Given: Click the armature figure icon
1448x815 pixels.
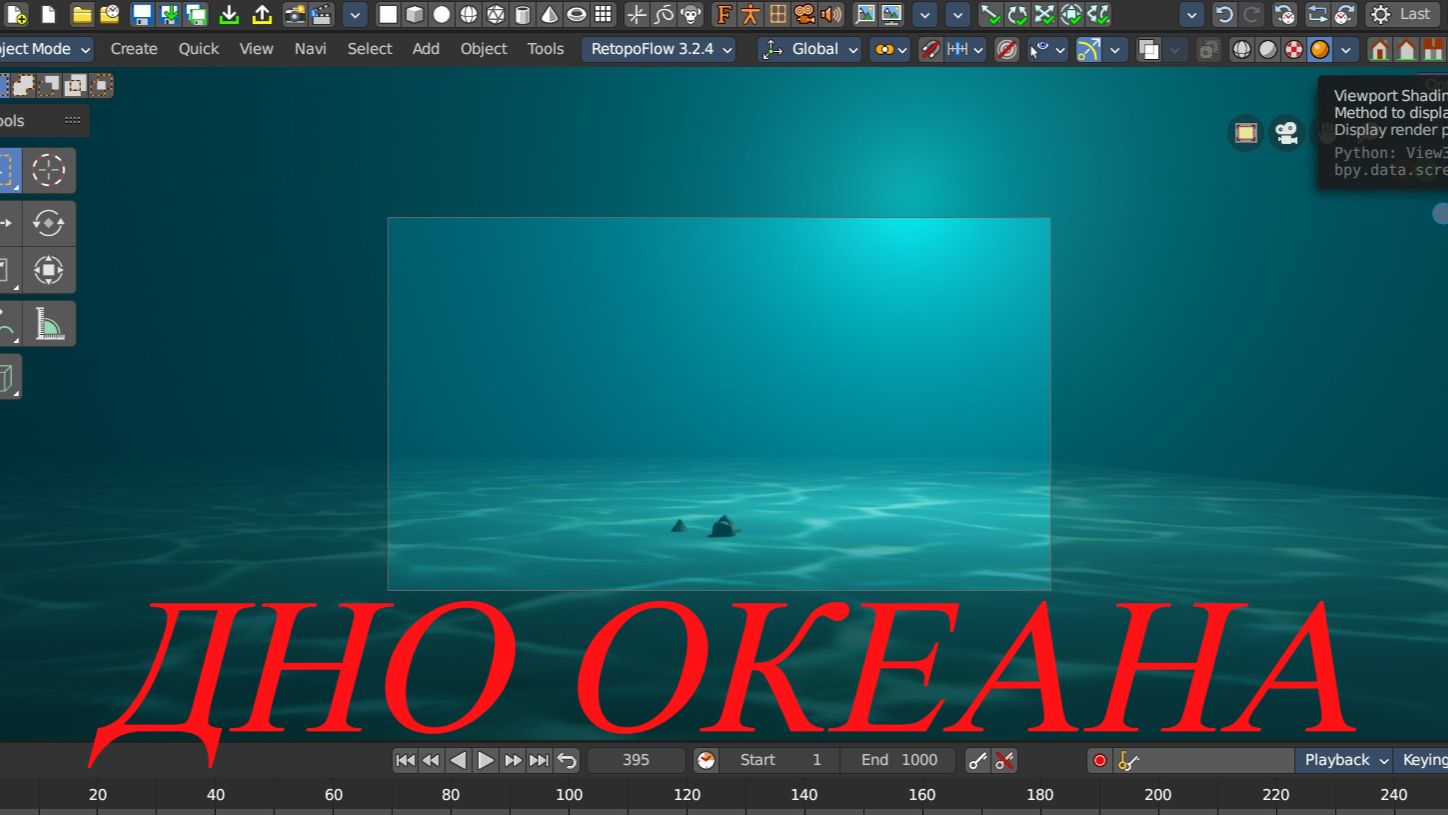Looking at the screenshot, I should pyautogui.click(x=750, y=15).
